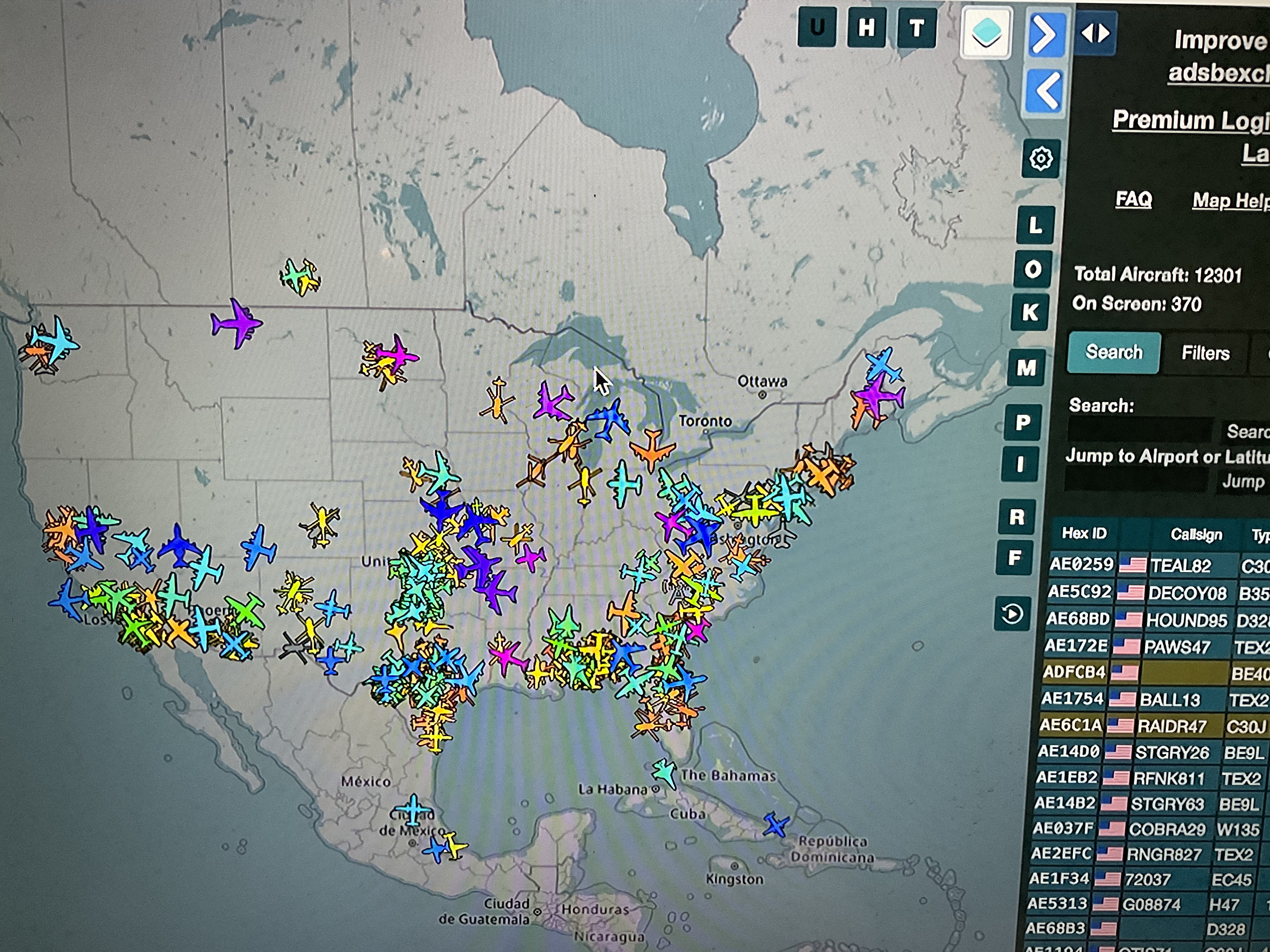Click the orange jet left of Toronto

tap(652, 449)
